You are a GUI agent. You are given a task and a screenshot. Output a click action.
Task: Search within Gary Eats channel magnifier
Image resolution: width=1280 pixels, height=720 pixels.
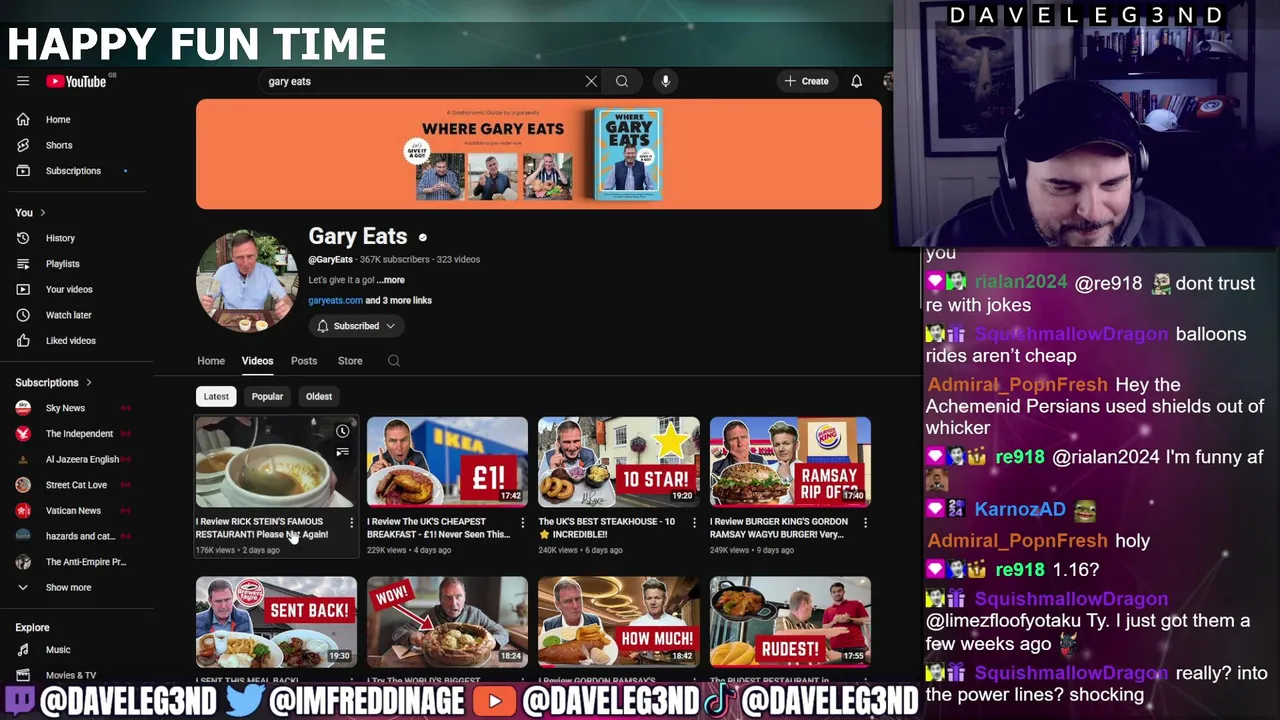[x=394, y=361]
